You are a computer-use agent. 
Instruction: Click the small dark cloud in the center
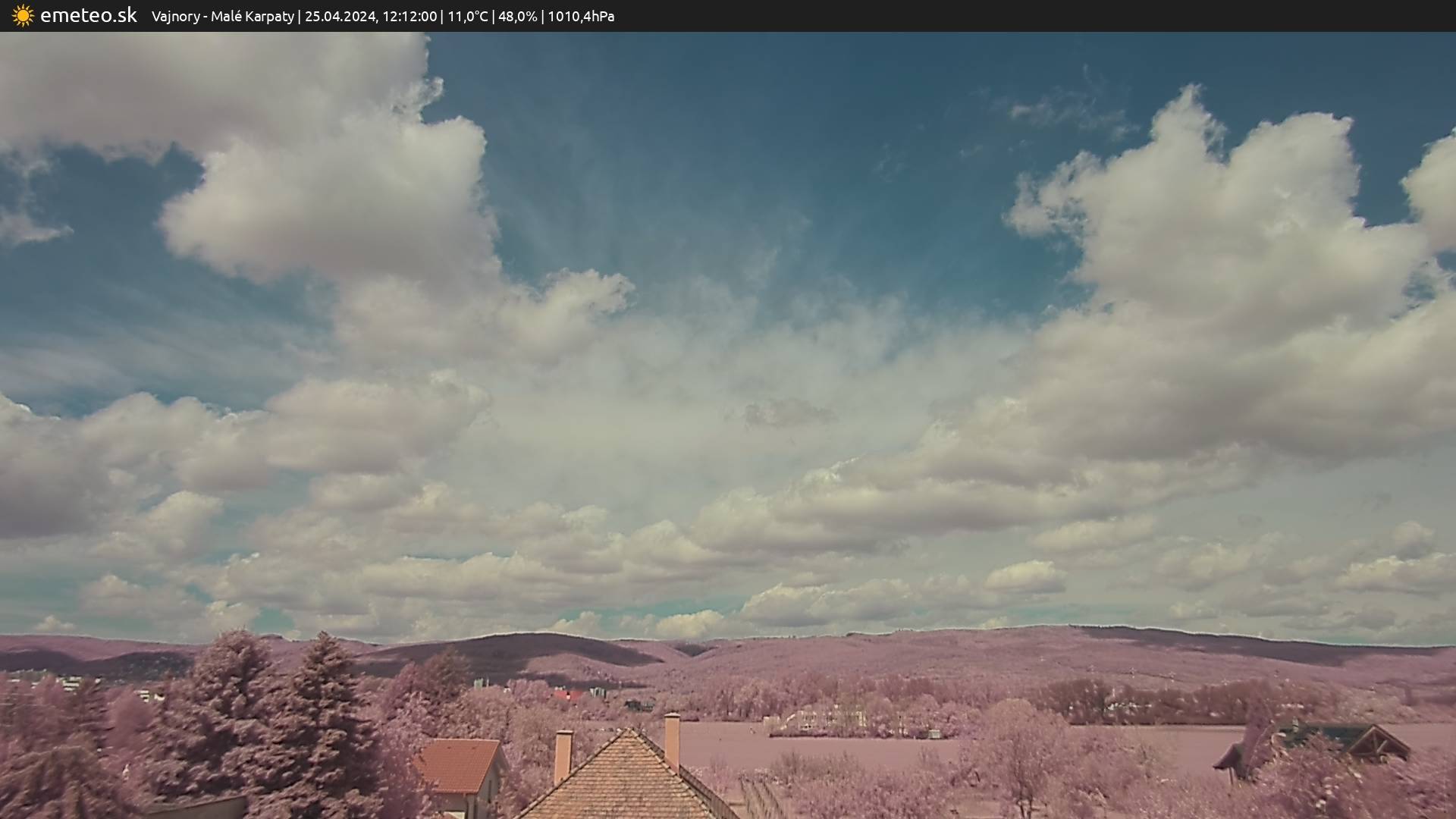click(787, 413)
